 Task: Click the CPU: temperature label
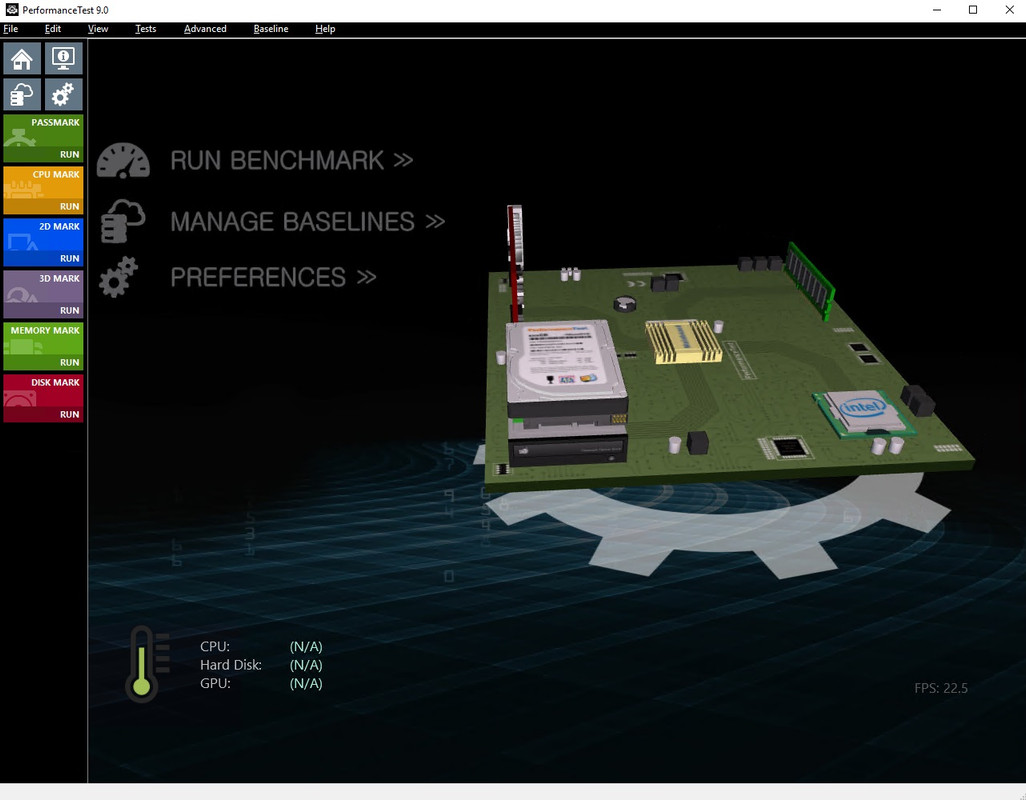(x=215, y=647)
